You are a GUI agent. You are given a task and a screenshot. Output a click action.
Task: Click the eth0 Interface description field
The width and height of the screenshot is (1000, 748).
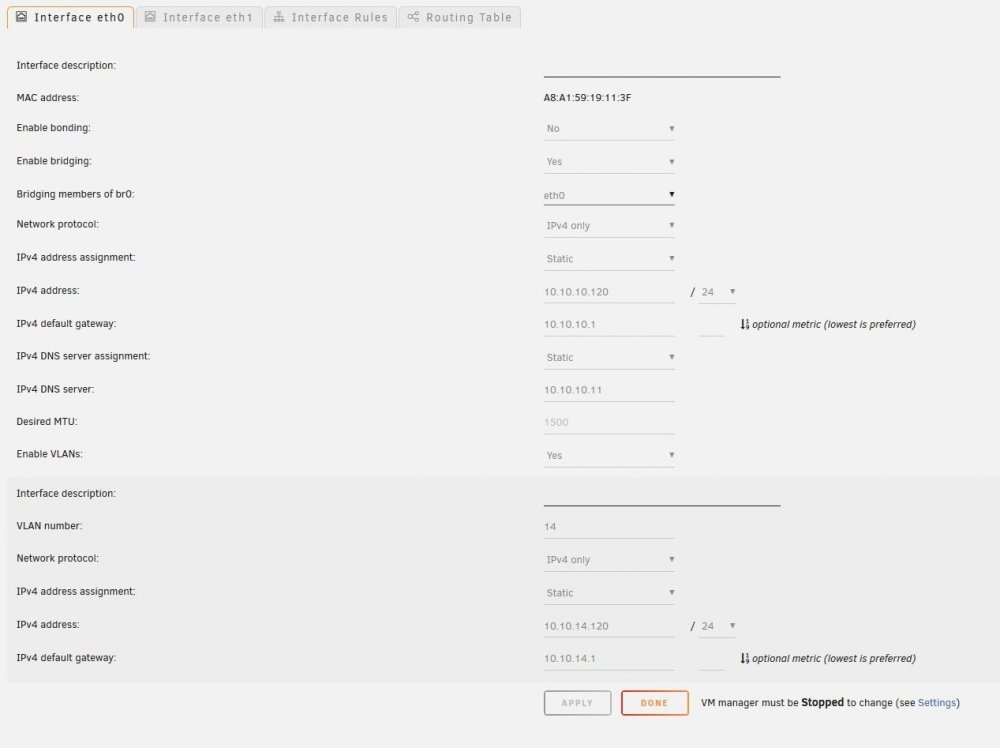coord(662,66)
